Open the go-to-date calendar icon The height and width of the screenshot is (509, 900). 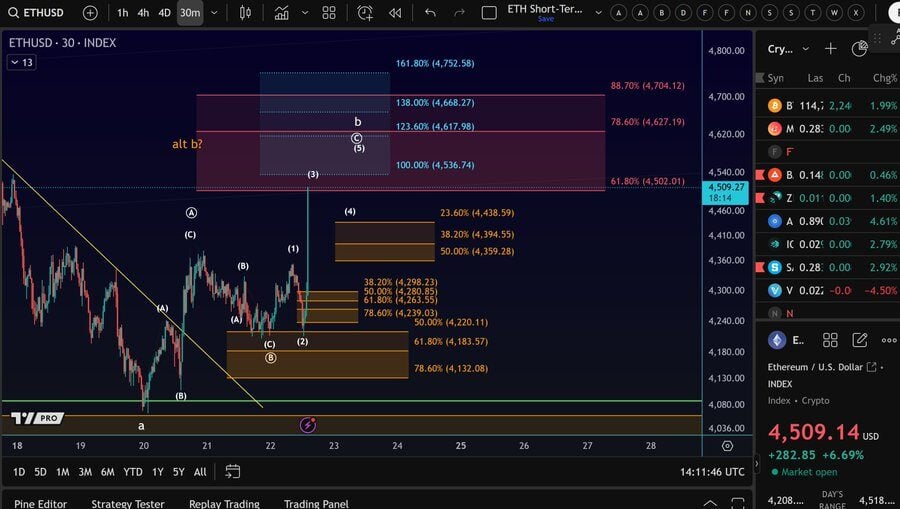point(232,472)
